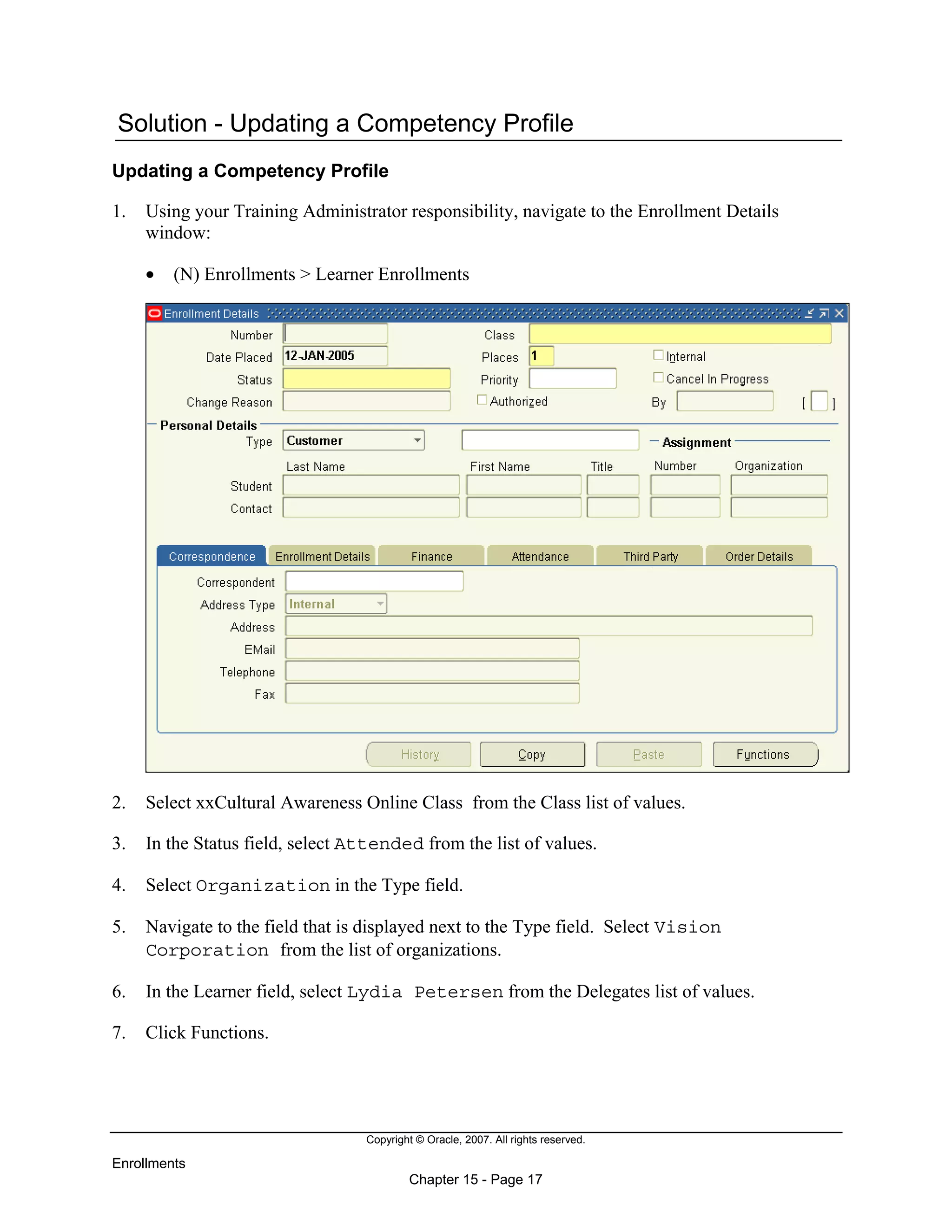952x1232 pixels.
Task: Click the small bracketed field next to By
Action: tap(820, 401)
